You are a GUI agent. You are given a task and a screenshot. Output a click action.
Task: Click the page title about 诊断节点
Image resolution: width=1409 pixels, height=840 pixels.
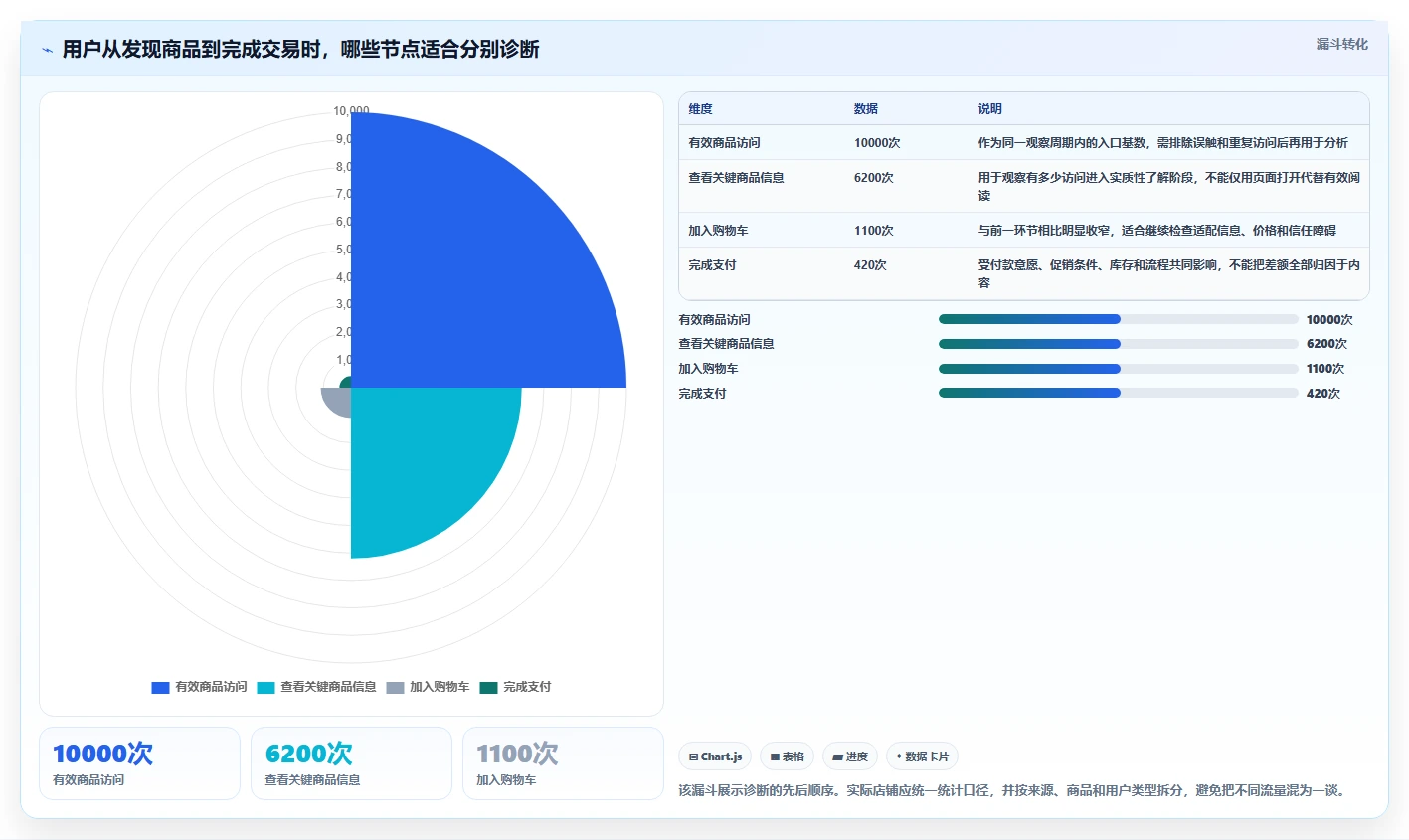click(300, 49)
